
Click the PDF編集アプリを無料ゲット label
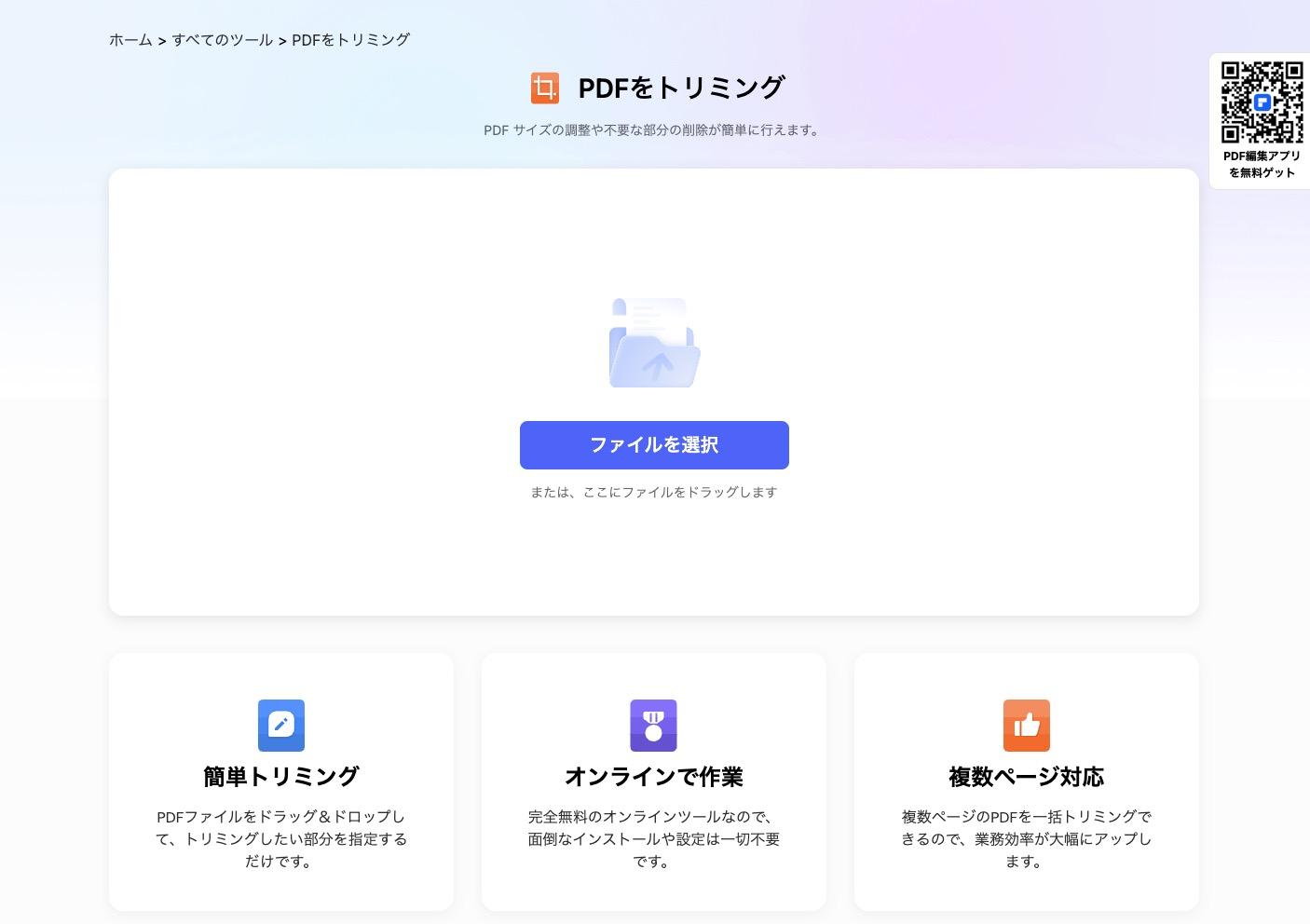pyautogui.click(x=1262, y=164)
